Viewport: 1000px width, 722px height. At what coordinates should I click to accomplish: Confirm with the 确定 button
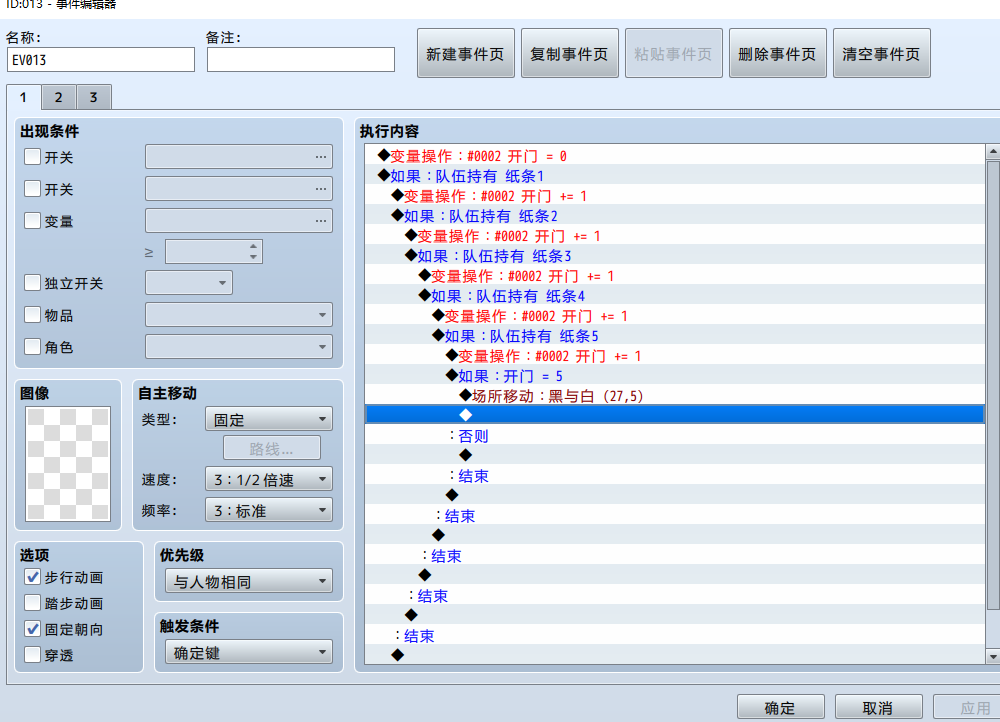[781, 707]
